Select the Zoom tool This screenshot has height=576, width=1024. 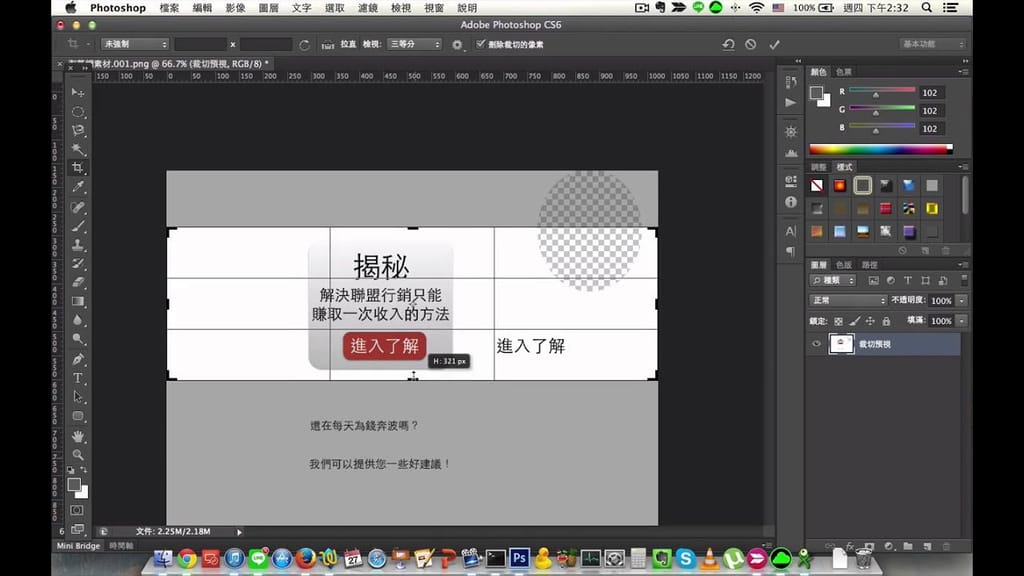[x=78, y=455]
